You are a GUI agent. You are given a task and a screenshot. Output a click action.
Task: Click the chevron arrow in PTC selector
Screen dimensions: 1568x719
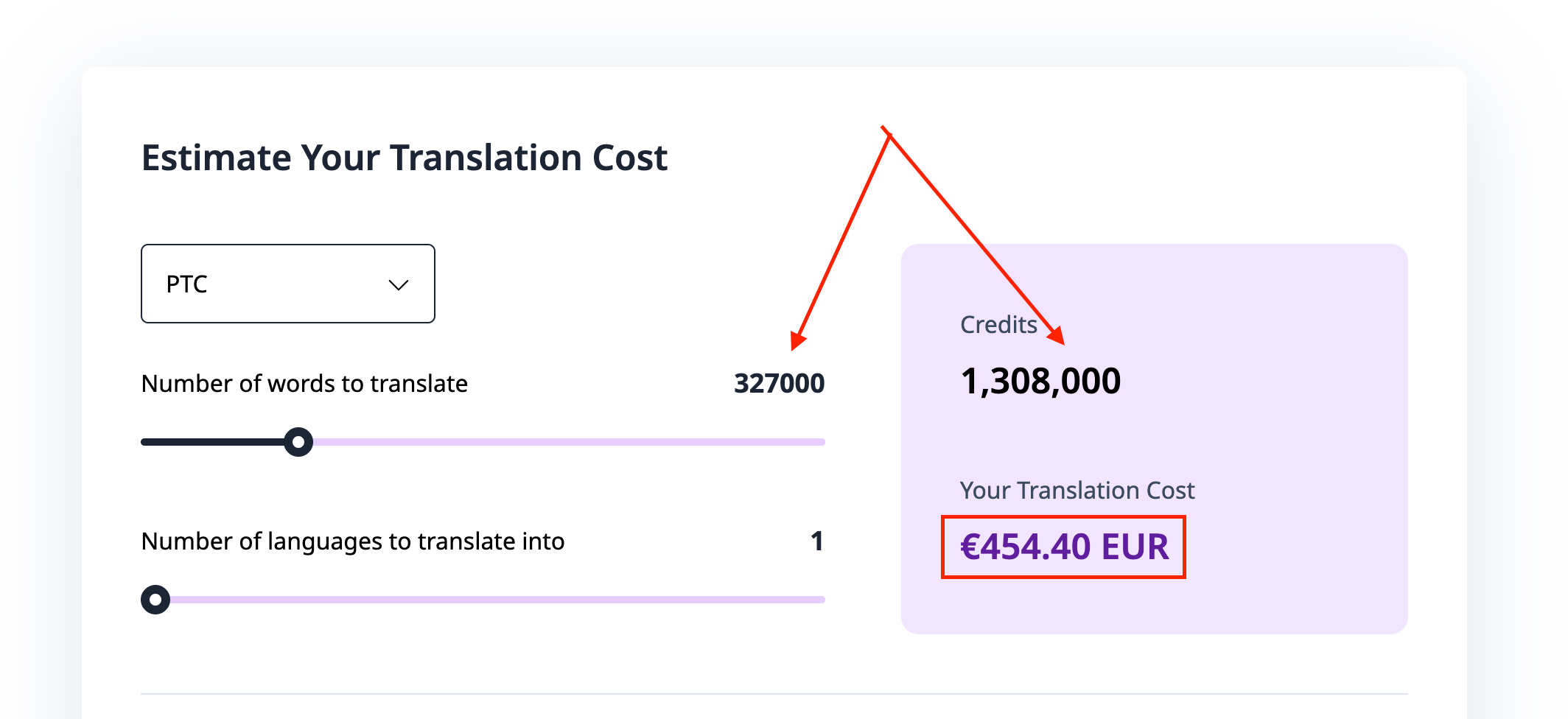[399, 285]
